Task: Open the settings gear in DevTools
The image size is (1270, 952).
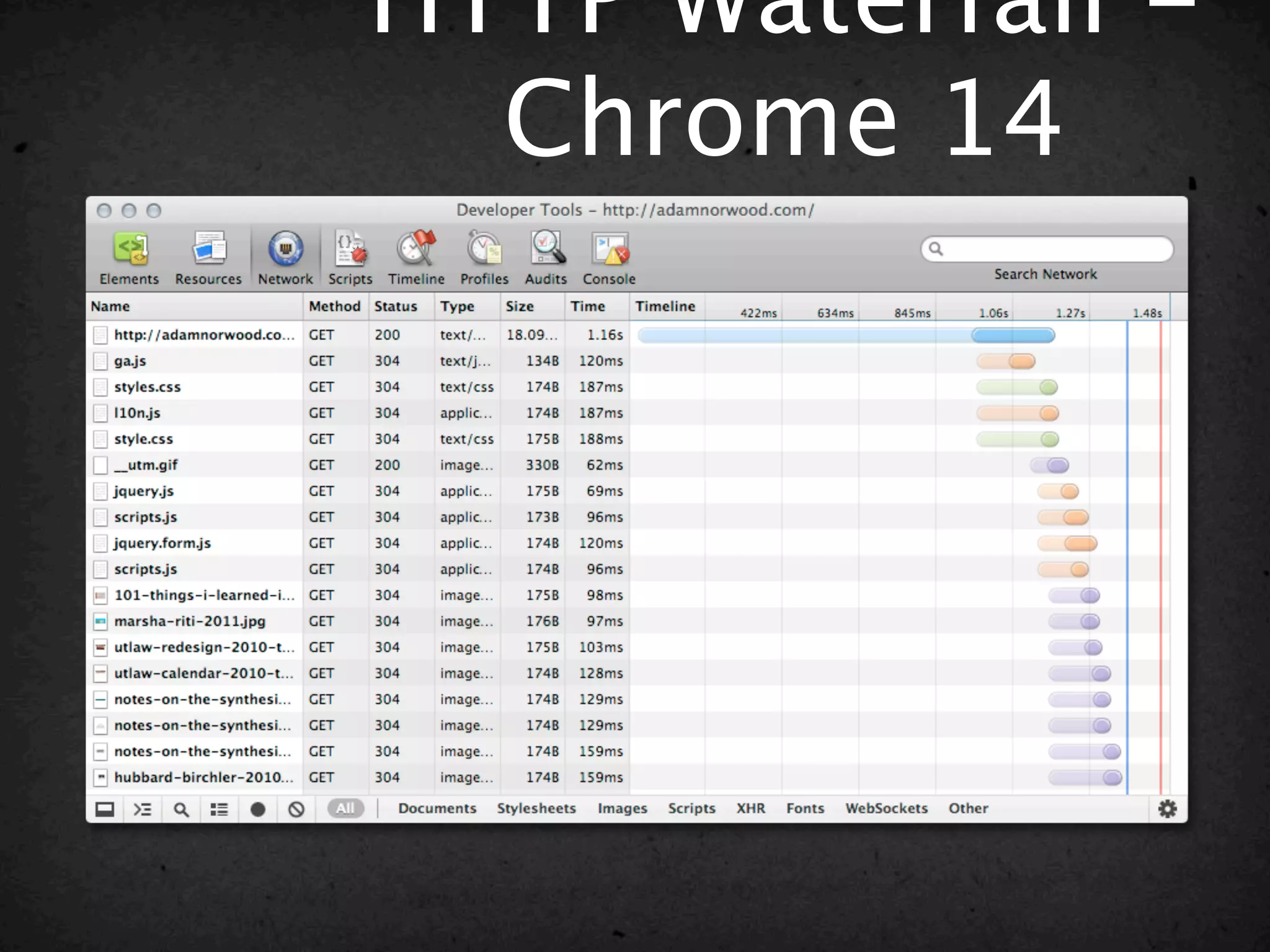Action: pos(1168,809)
